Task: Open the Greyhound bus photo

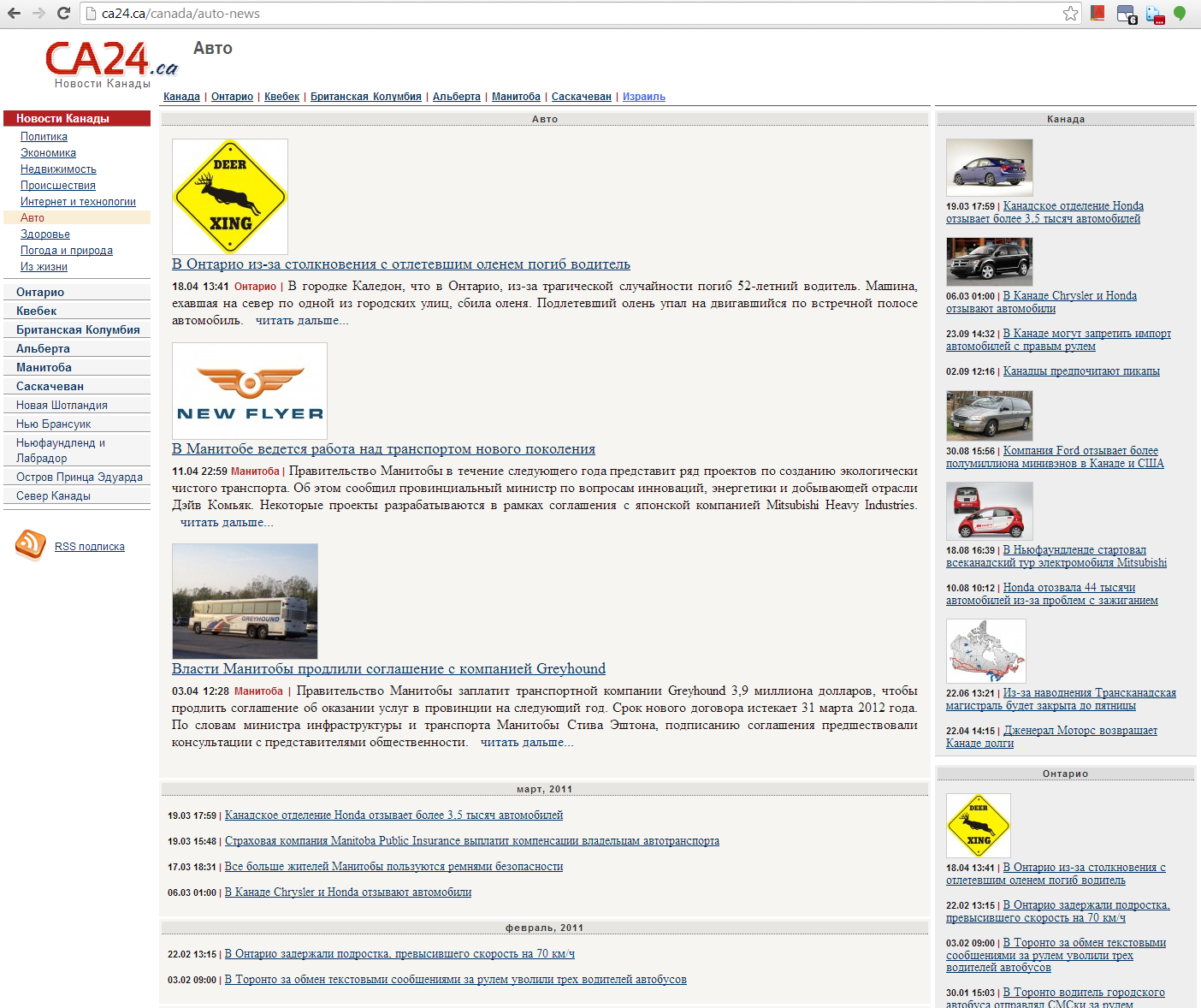Action: point(245,602)
